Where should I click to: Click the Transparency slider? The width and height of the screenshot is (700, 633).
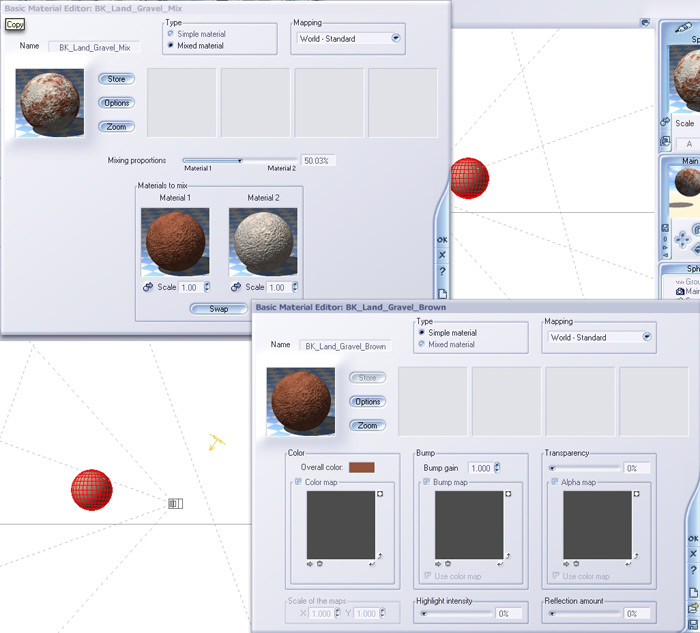coord(584,468)
